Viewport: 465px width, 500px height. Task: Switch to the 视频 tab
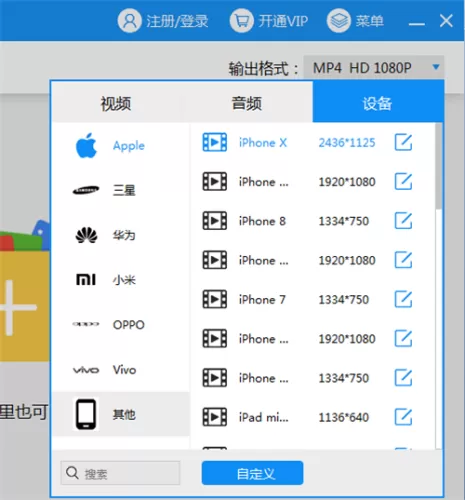(116, 103)
